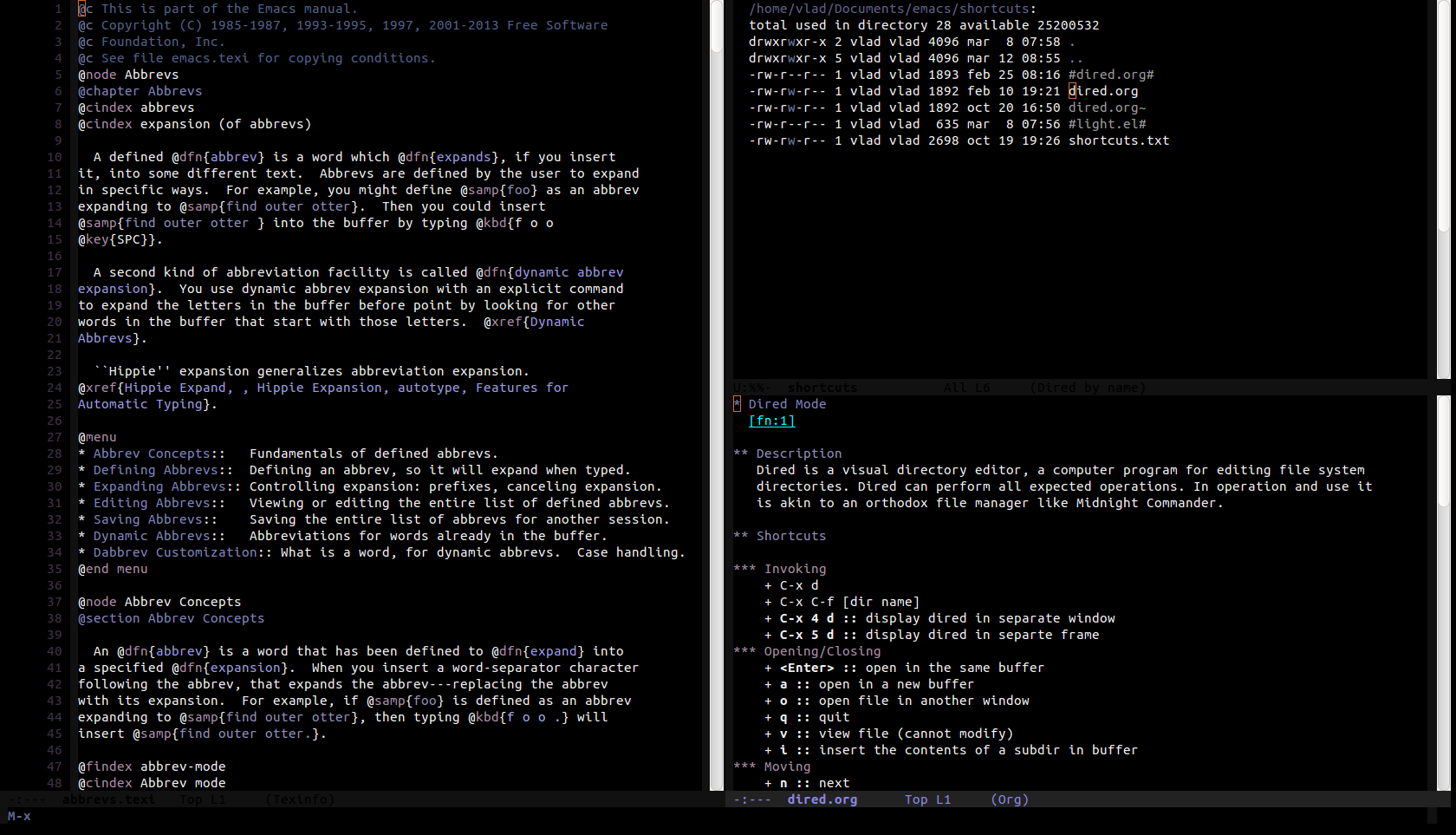Image resolution: width=1456 pixels, height=835 pixels.
Task: Click the current directory '.' entry
Action: [1072, 42]
